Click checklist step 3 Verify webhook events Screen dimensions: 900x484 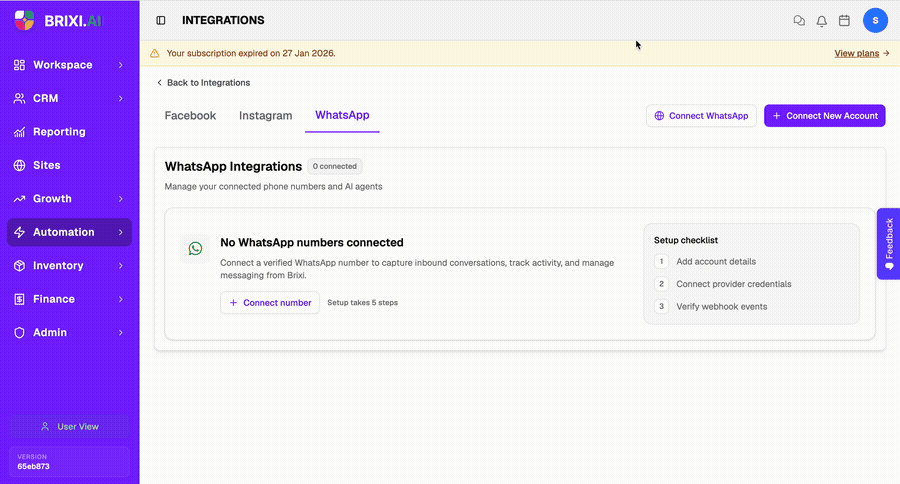coord(711,307)
